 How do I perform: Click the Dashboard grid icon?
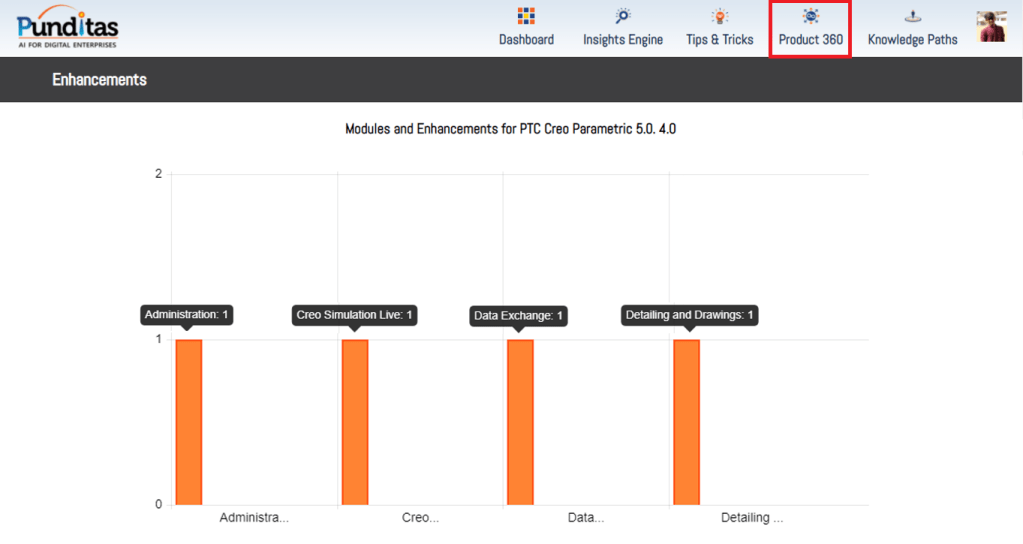526,16
